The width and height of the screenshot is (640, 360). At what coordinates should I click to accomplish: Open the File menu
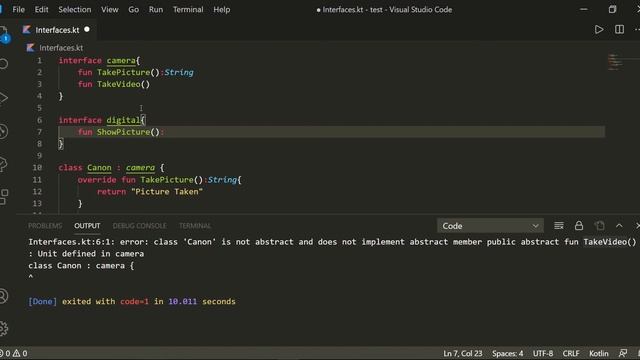pyautogui.click(x=18, y=9)
